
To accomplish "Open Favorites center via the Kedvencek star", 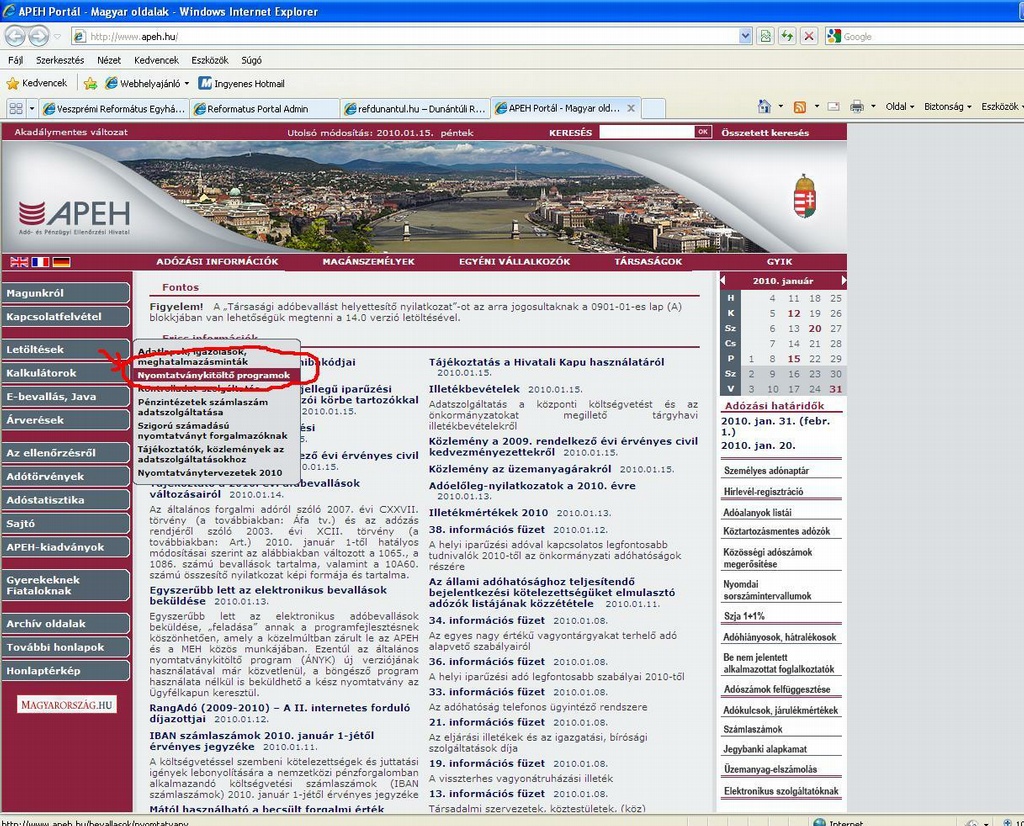I will click(x=37, y=84).
